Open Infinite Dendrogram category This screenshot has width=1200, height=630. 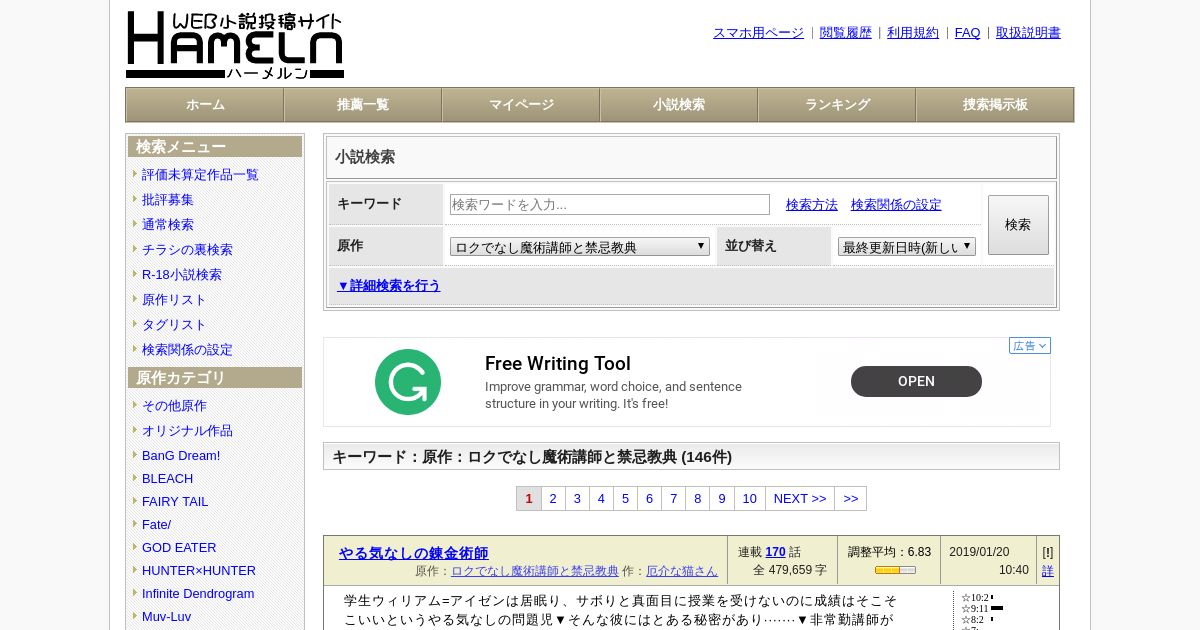pyautogui.click(x=198, y=593)
